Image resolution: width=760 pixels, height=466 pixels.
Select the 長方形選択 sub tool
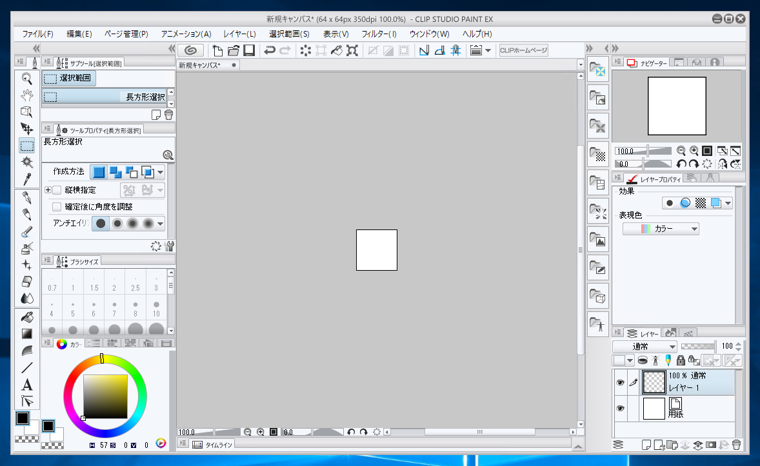(105, 96)
